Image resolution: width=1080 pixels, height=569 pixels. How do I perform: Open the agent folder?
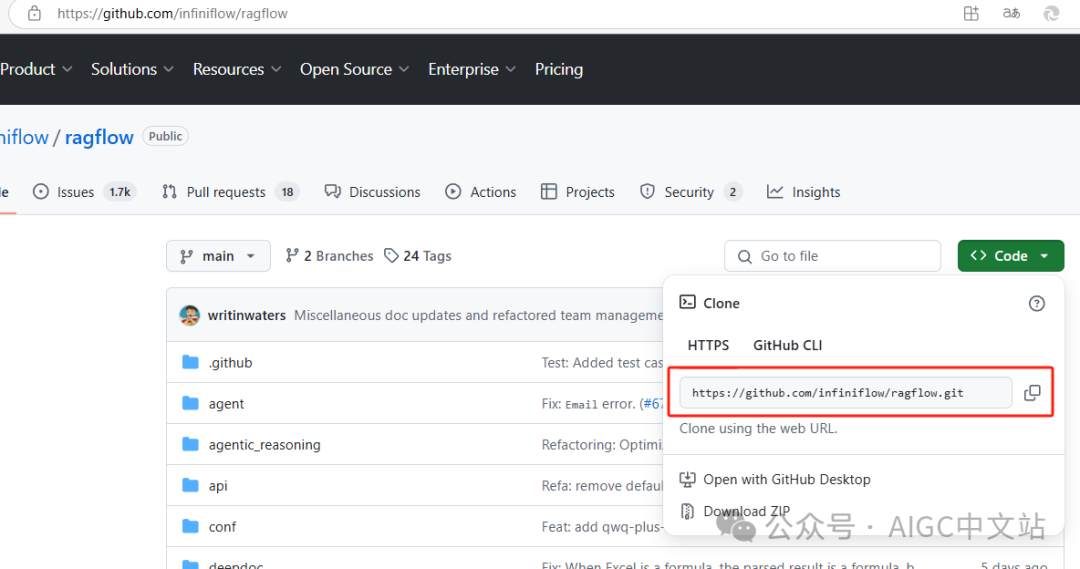(227, 404)
